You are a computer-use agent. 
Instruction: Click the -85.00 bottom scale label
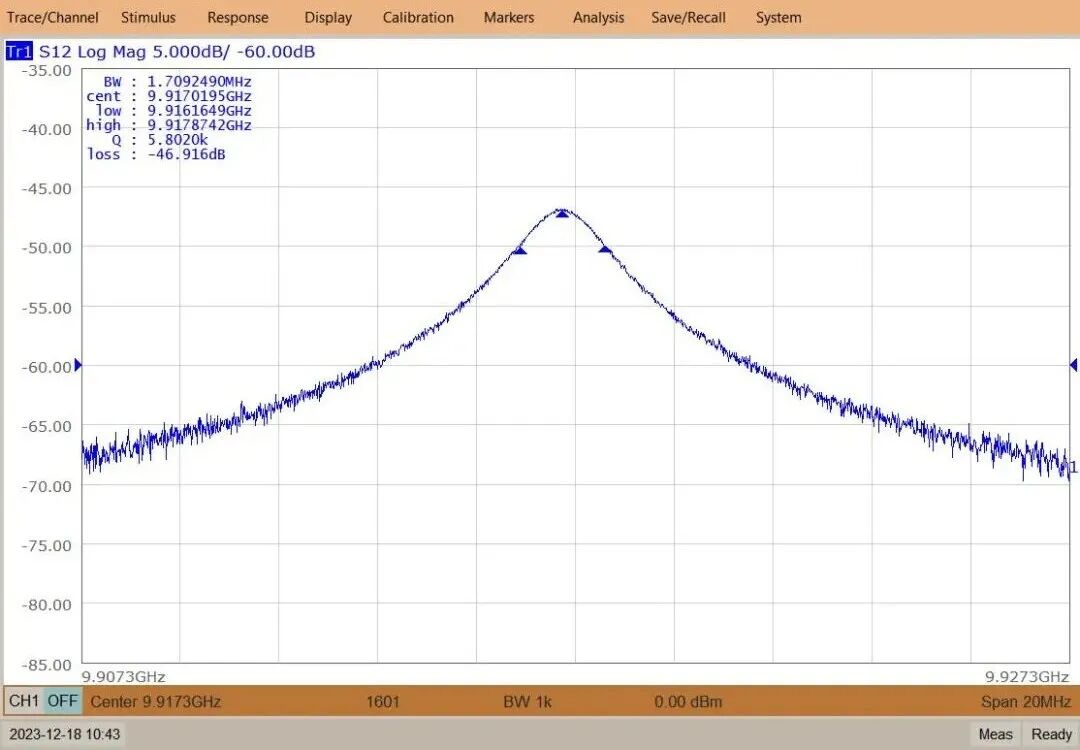47,665
